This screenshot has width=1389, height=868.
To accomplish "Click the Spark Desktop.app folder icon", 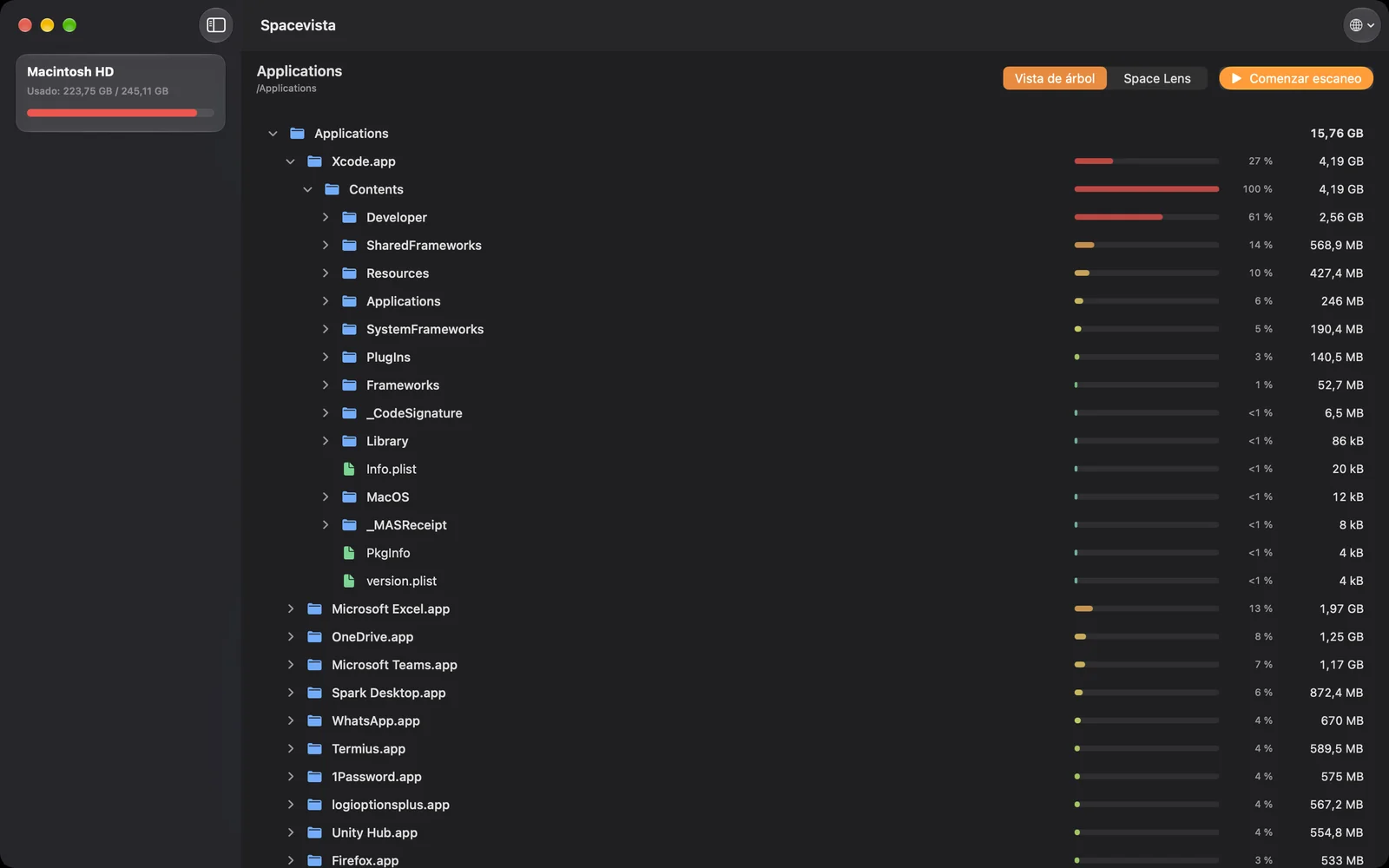I will coord(314,693).
